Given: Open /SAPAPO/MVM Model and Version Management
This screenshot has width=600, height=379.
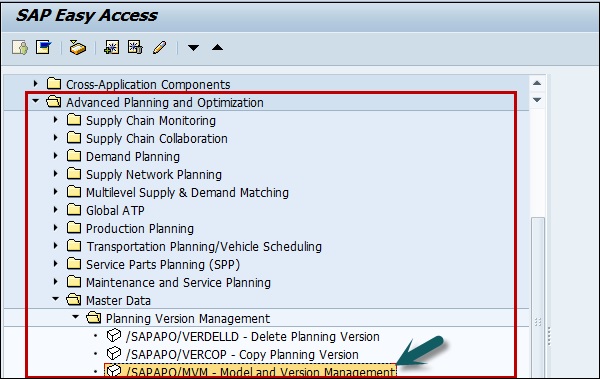Looking at the screenshot, I should [x=260, y=372].
